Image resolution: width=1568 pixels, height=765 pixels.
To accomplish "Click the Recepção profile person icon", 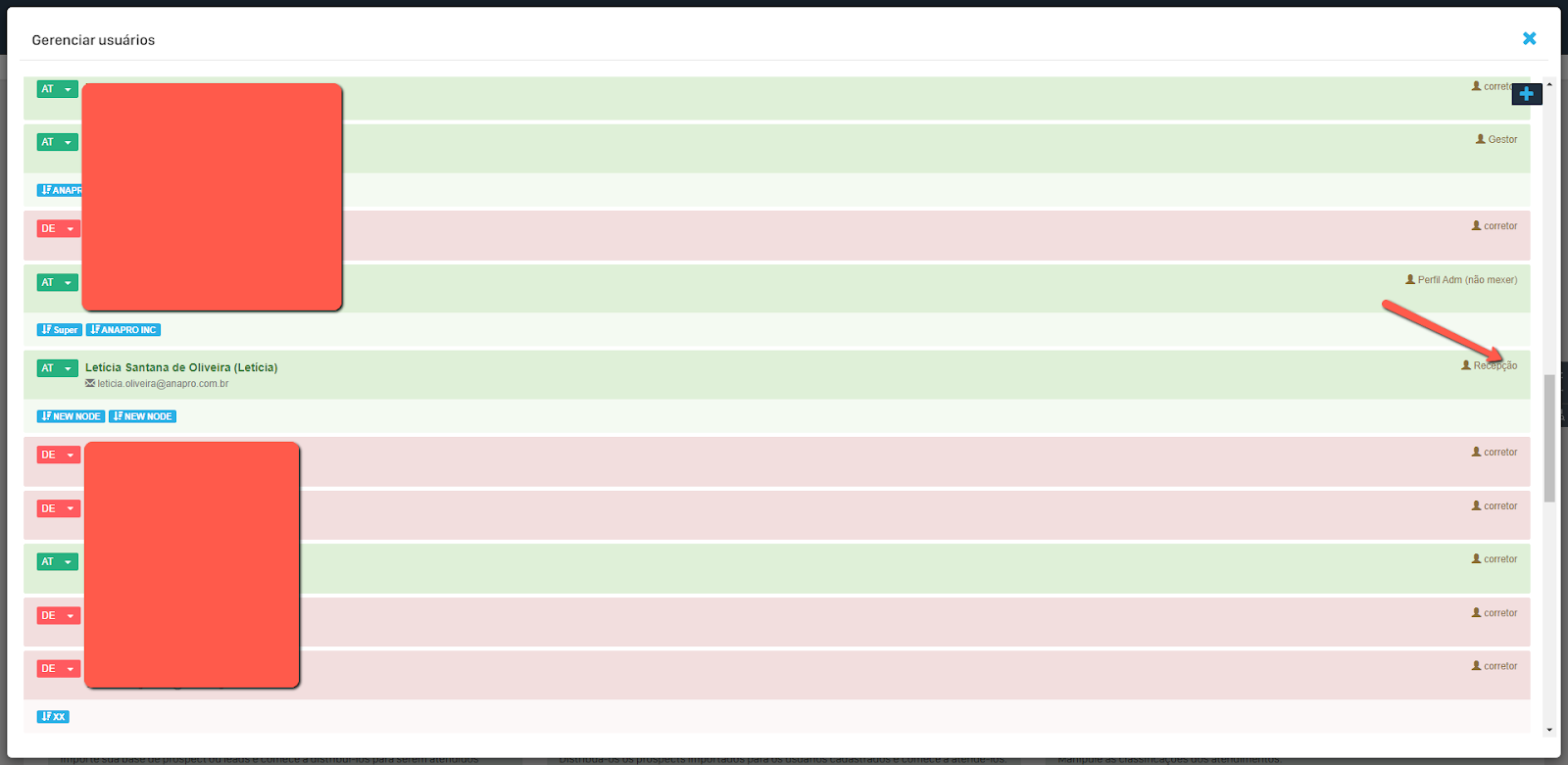I will (1466, 365).
